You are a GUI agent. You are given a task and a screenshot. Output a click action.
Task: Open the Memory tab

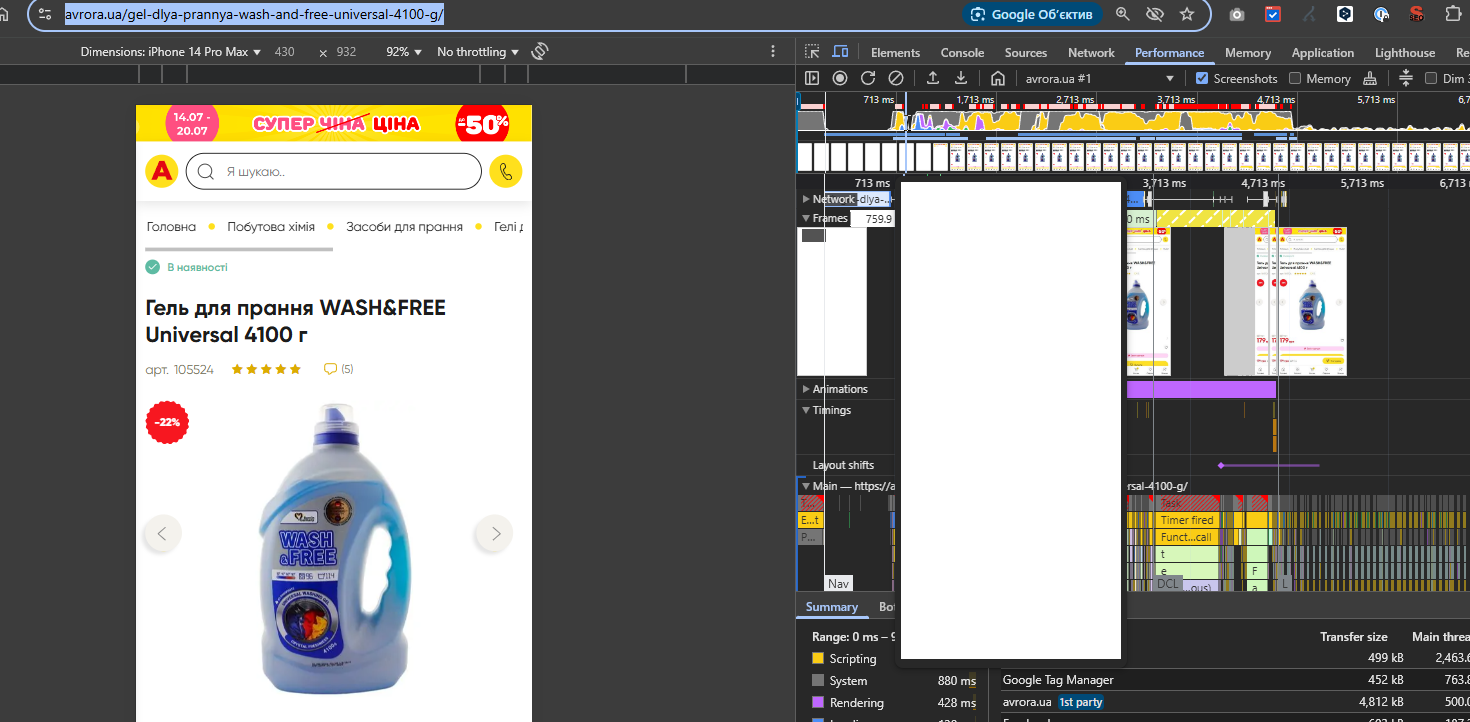point(1248,53)
